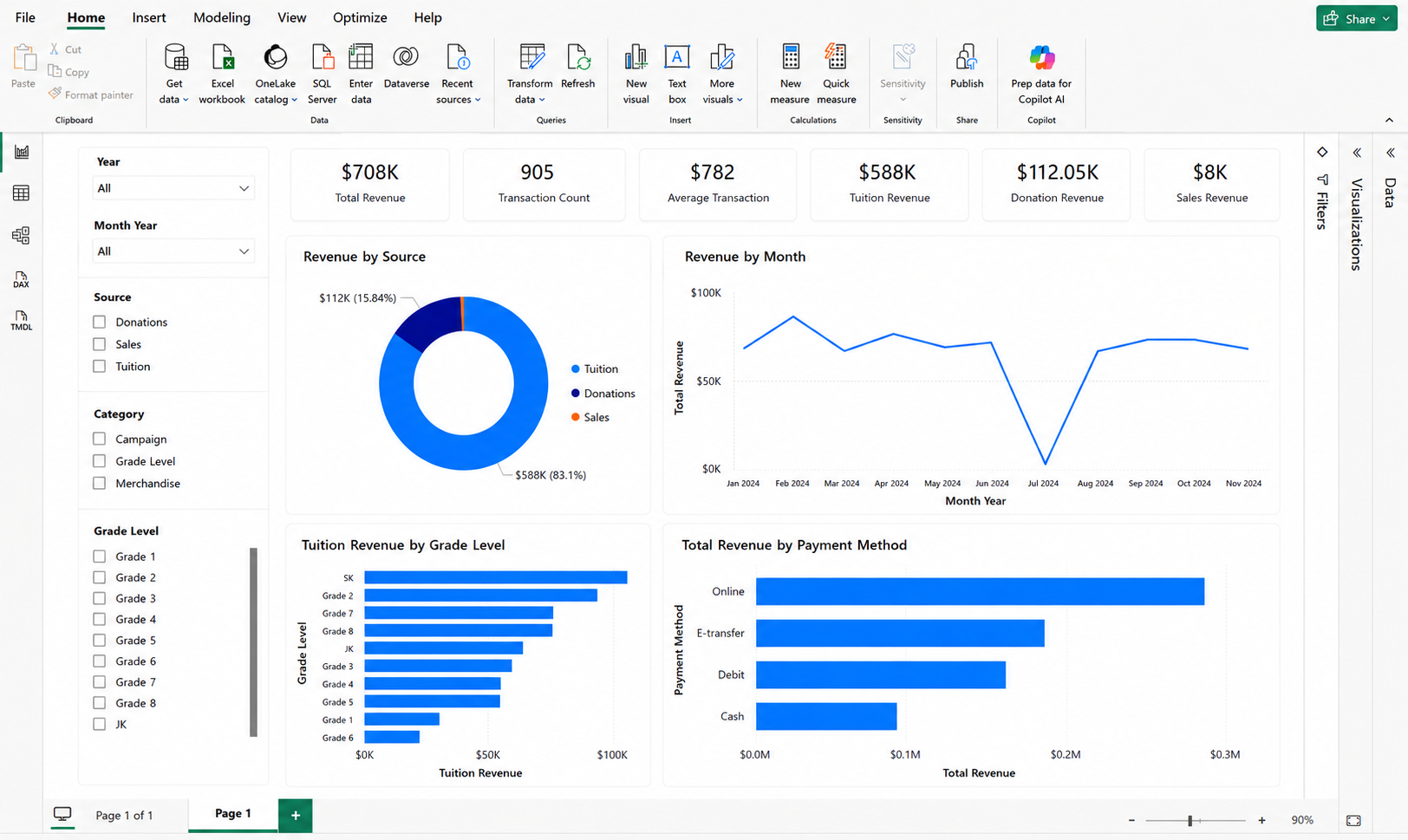This screenshot has height=840, width=1408.
Task: Open TMDL view
Action: 22,321
